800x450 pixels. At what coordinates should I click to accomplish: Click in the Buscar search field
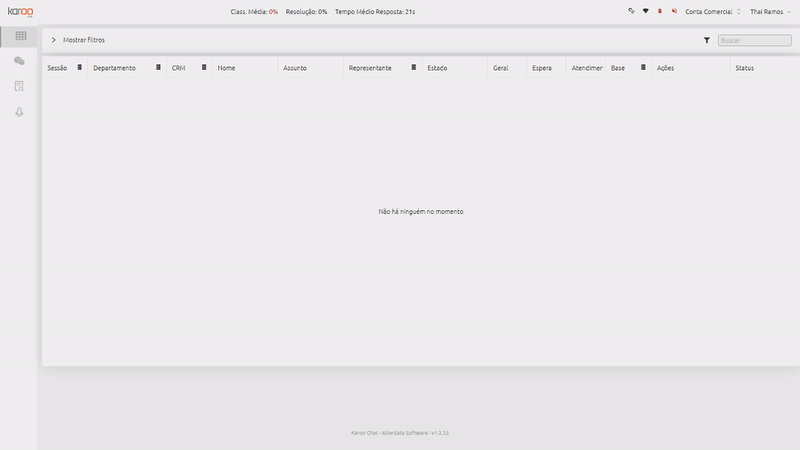pyautogui.click(x=755, y=40)
